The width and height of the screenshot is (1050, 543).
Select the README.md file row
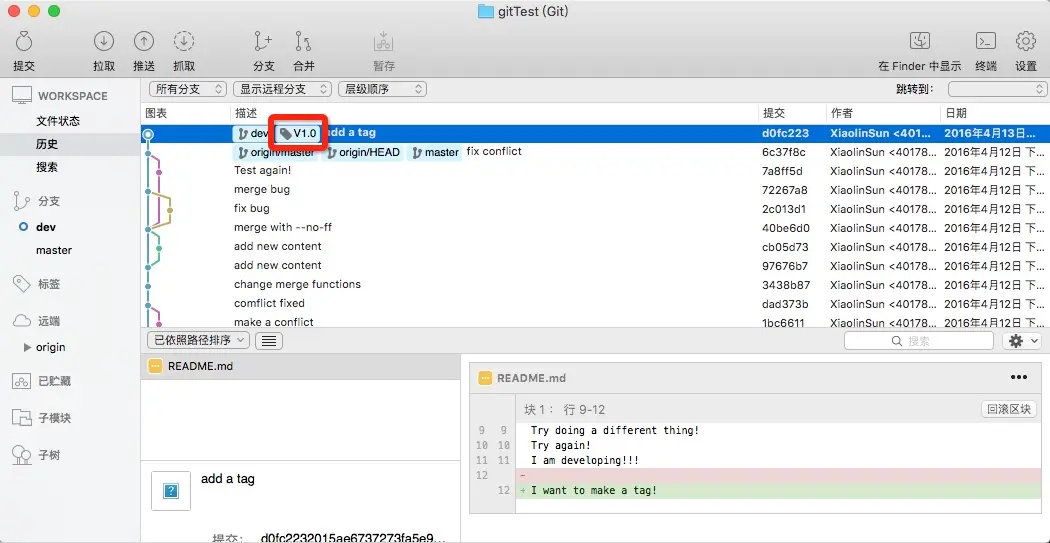(x=301, y=366)
